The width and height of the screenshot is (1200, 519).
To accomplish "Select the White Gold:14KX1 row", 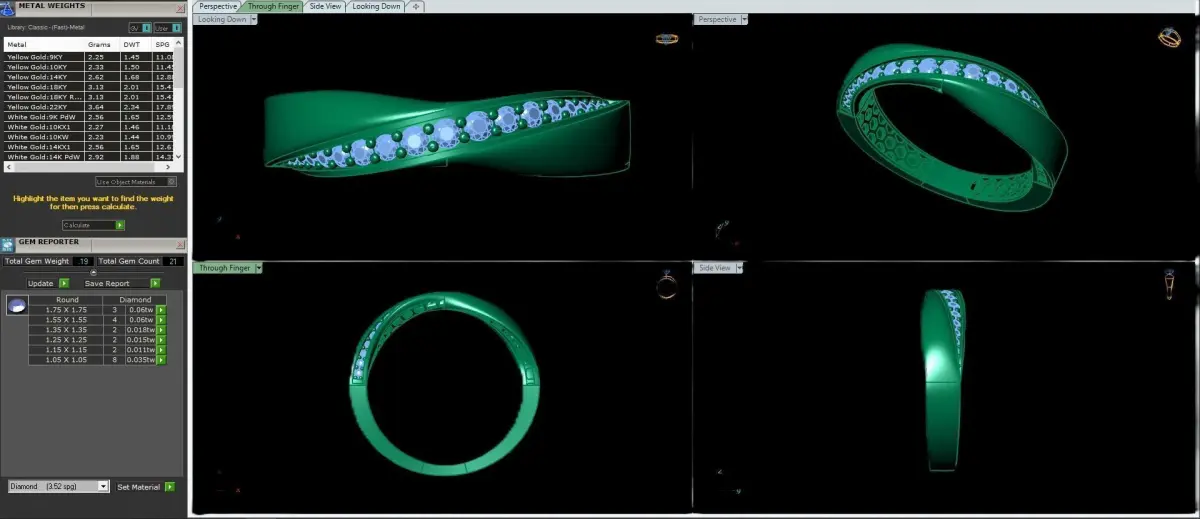I will coord(90,147).
